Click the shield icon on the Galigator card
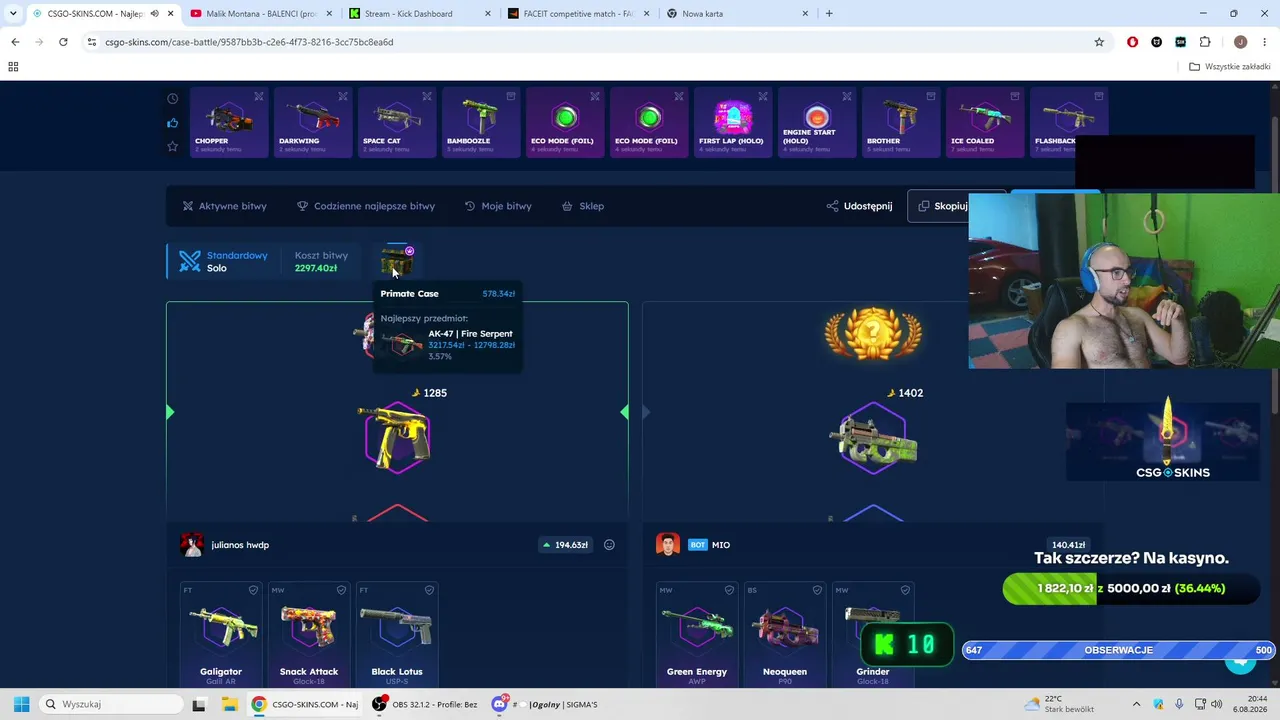 coord(253,590)
